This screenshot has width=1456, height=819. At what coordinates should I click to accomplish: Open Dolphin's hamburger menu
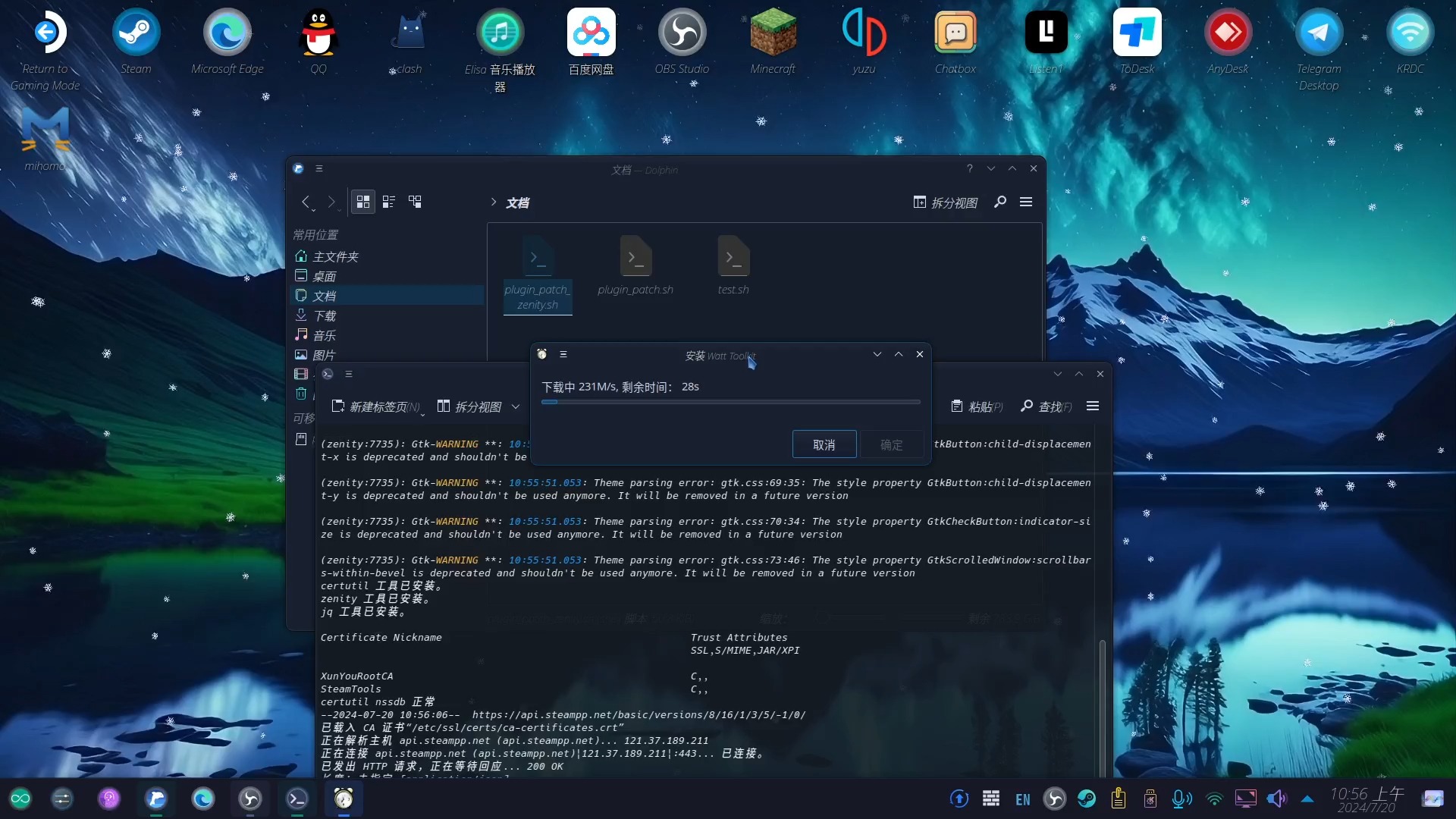coord(1025,202)
